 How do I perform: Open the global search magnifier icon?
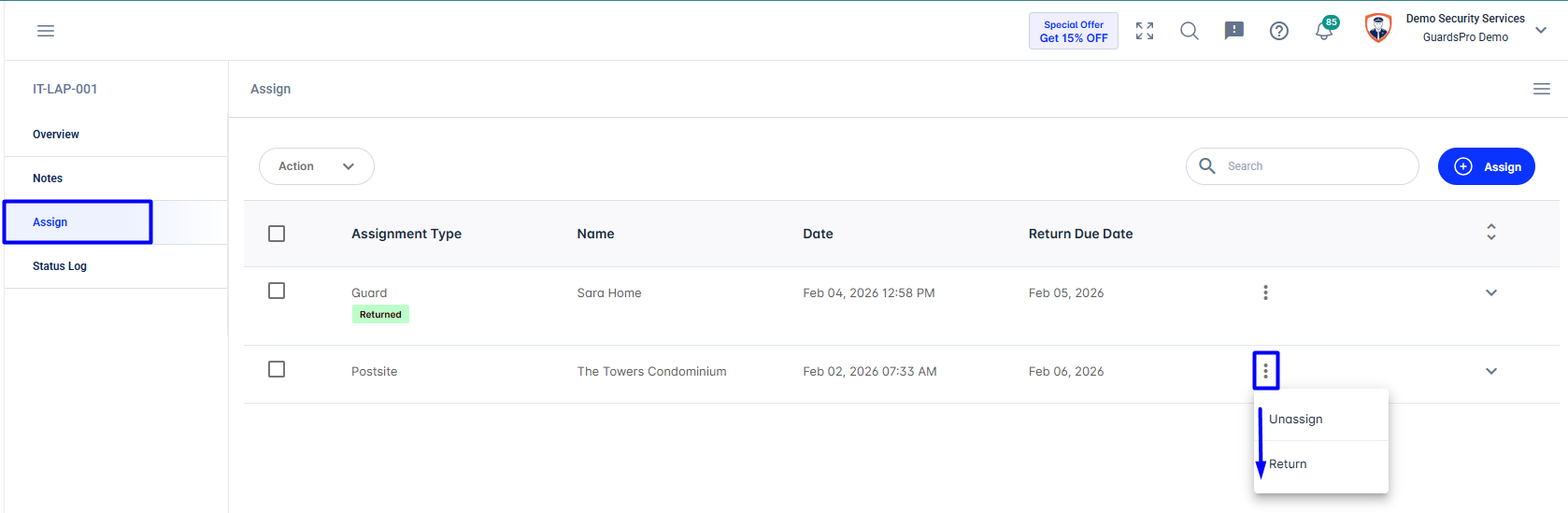(x=1190, y=31)
